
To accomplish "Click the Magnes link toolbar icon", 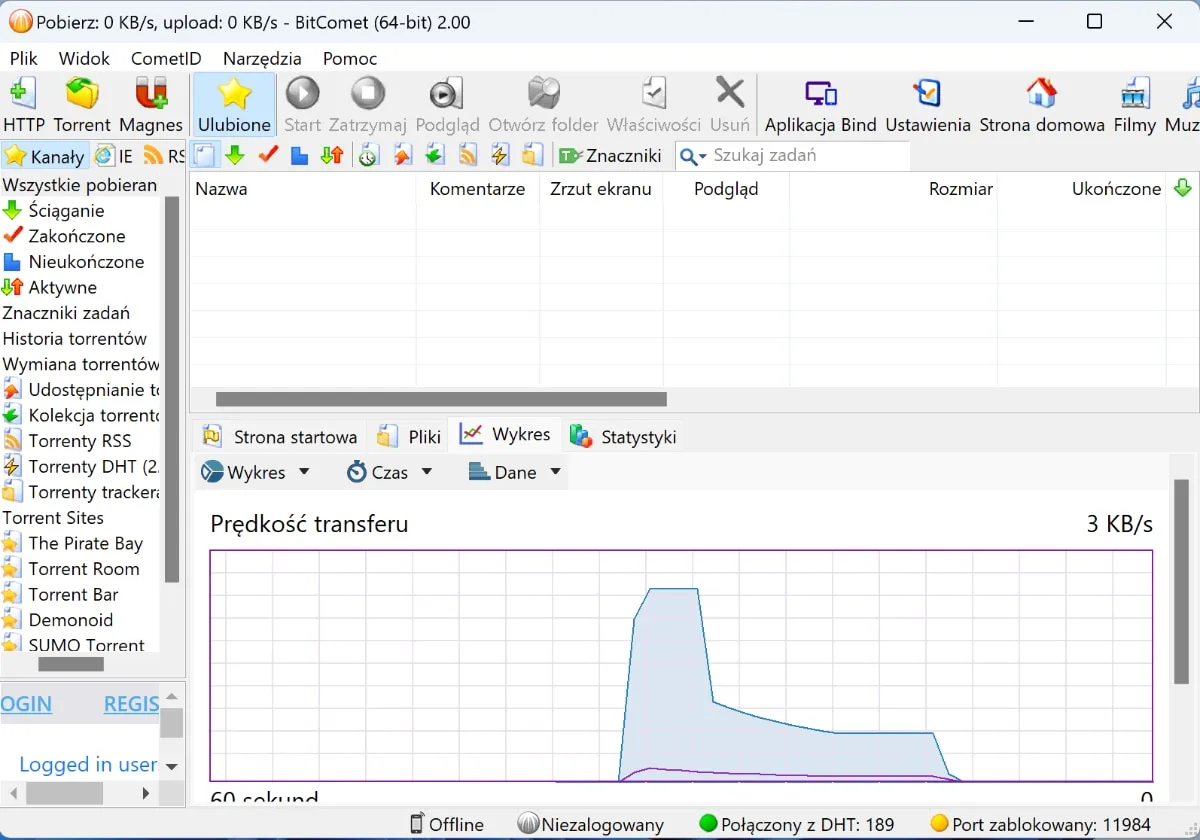I will 151,104.
